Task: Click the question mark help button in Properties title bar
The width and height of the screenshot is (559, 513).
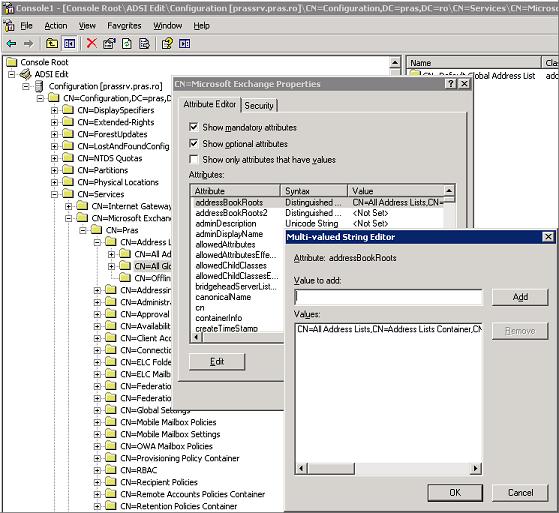Action: (x=451, y=84)
